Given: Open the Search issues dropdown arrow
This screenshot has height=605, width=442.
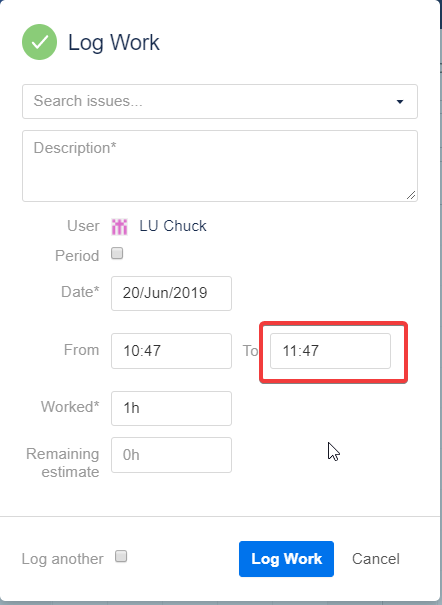Looking at the screenshot, I should point(400,101).
